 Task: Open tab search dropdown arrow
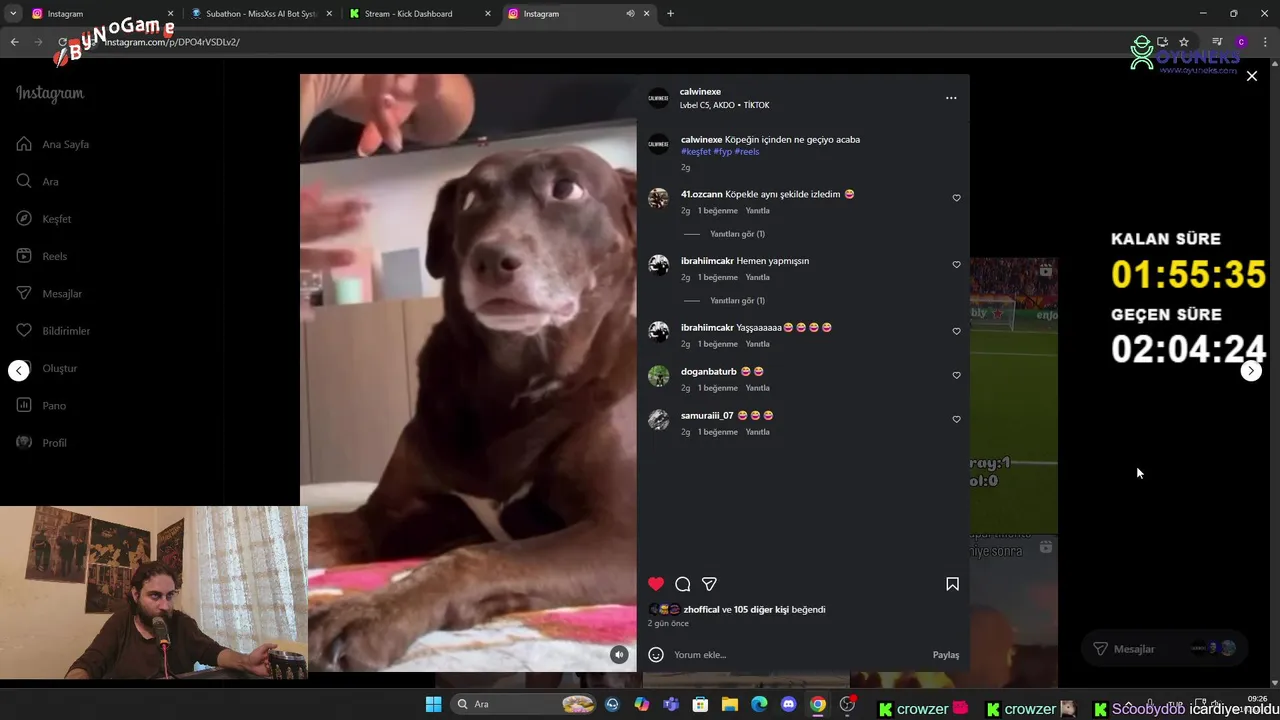pos(13,14)
